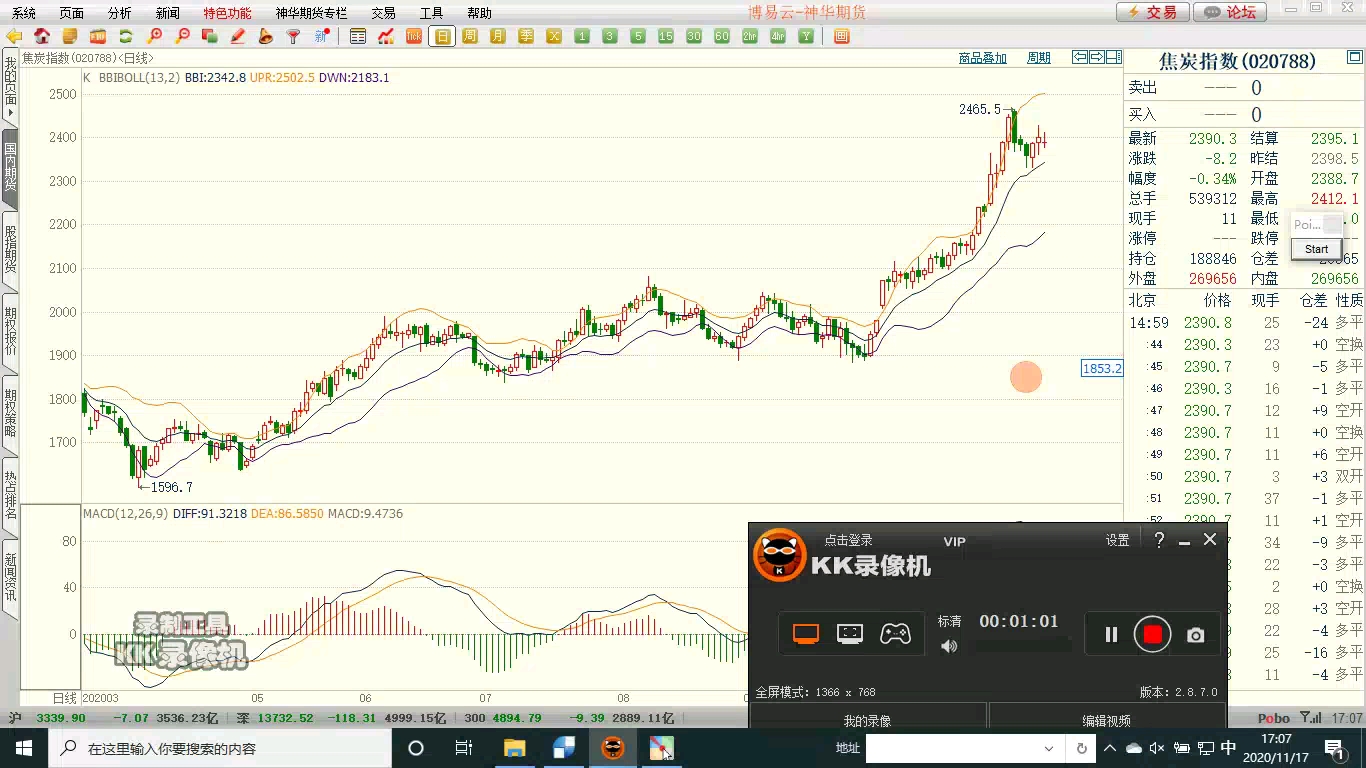The height and width of the screenshot is (768, 1366).
Task: Click the Windows Start button
Action: (23, 748)
